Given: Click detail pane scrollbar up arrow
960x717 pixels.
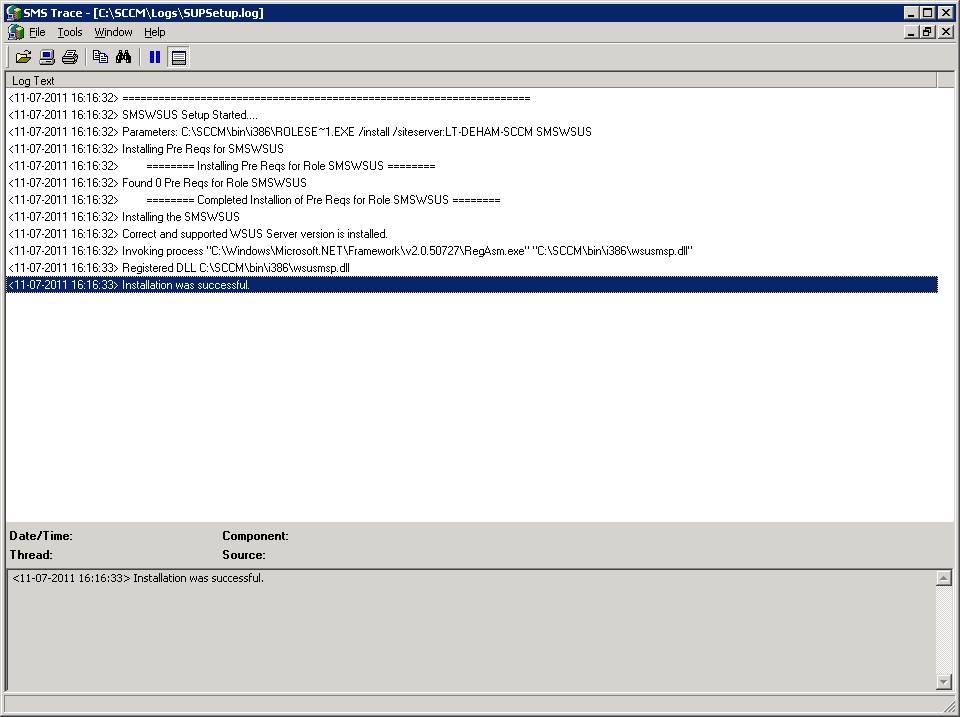Looking at the screenshot, I should coord(943,578).
